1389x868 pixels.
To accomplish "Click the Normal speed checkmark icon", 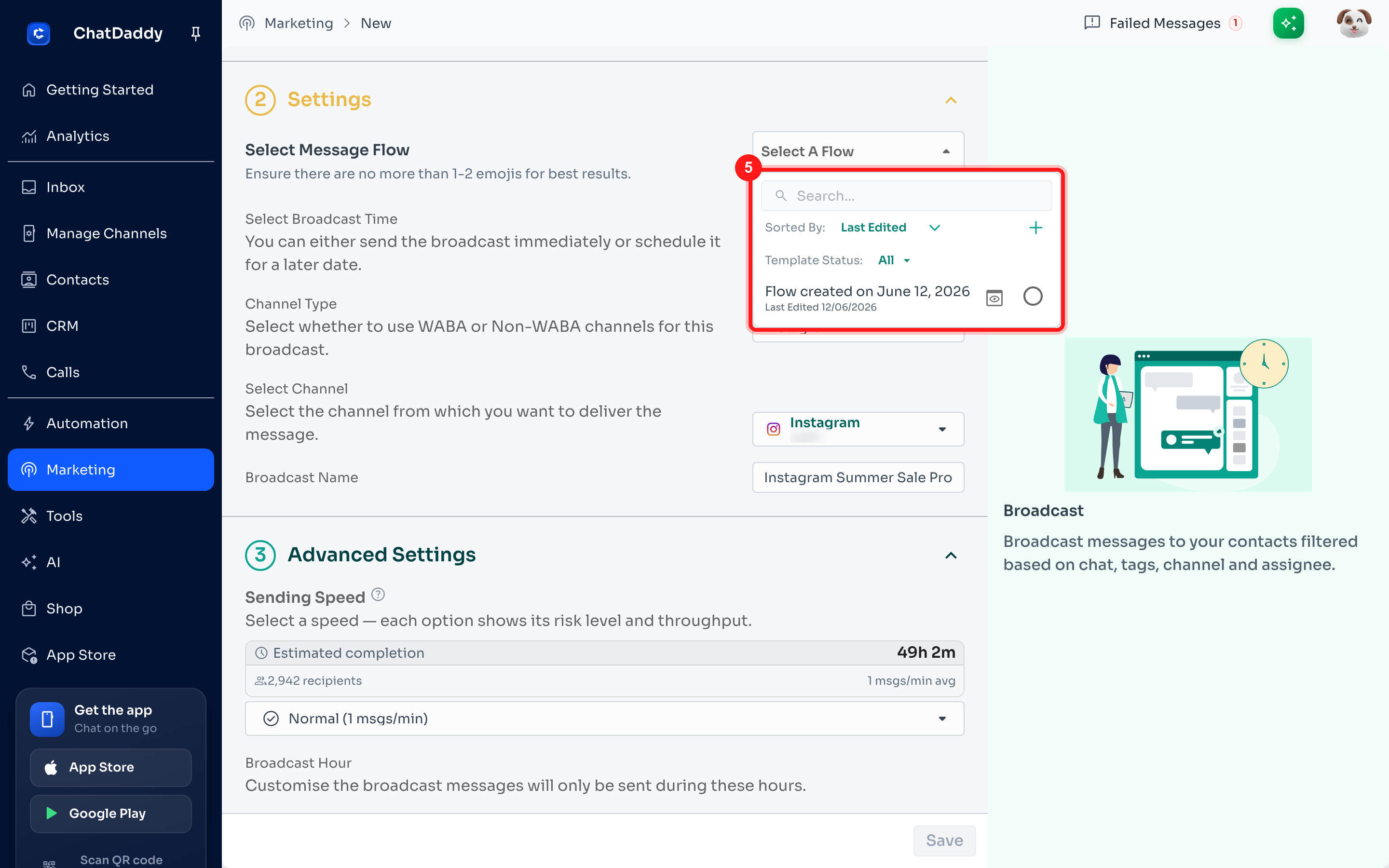I will [271, 718].
